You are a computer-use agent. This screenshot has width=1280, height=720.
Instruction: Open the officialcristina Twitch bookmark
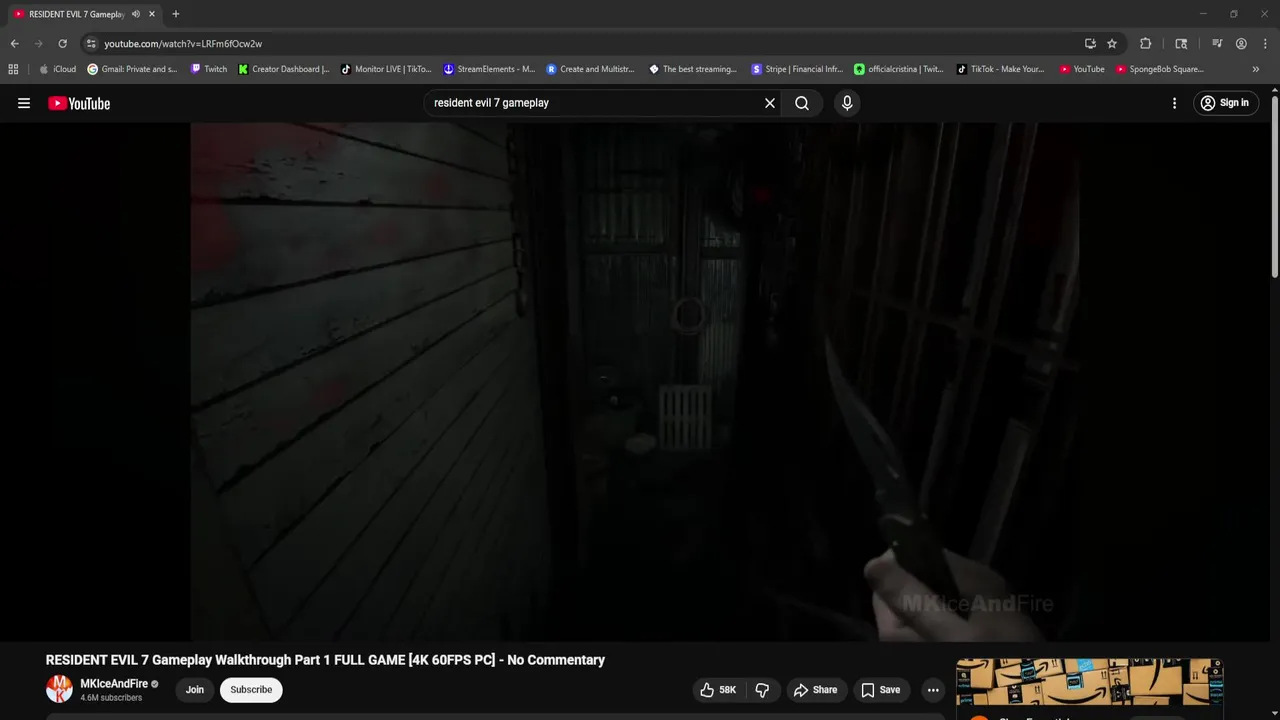pos(899,69)
